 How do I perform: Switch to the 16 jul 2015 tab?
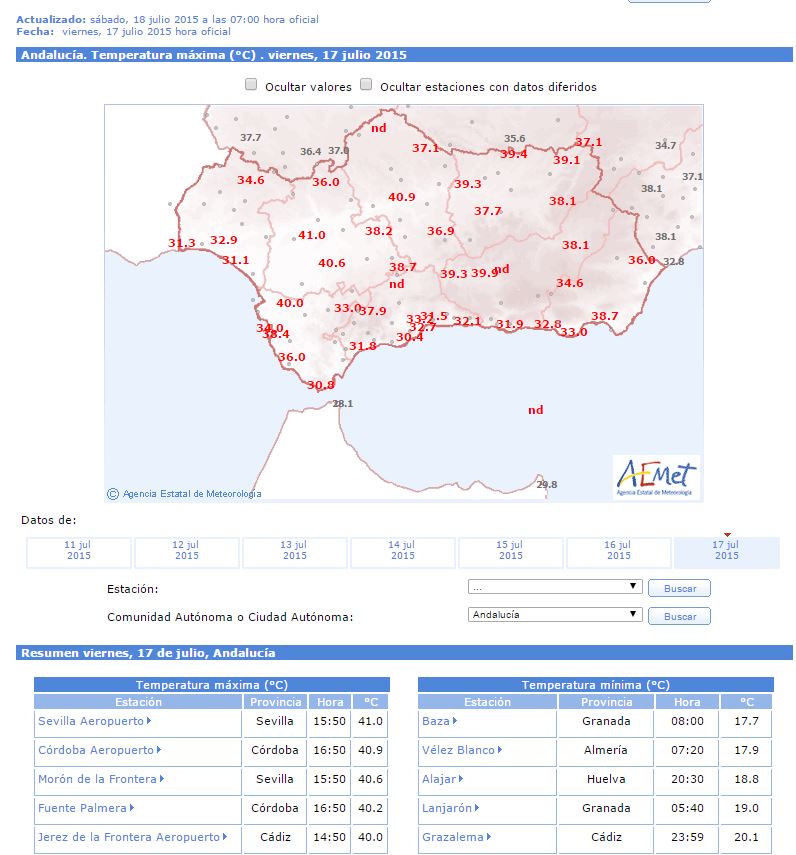click(x=618, y=551)
